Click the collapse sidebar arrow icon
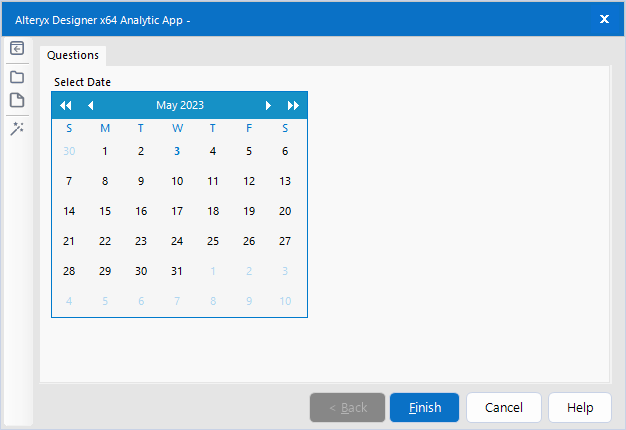626x430 pixels. click(x=17, y=48)
